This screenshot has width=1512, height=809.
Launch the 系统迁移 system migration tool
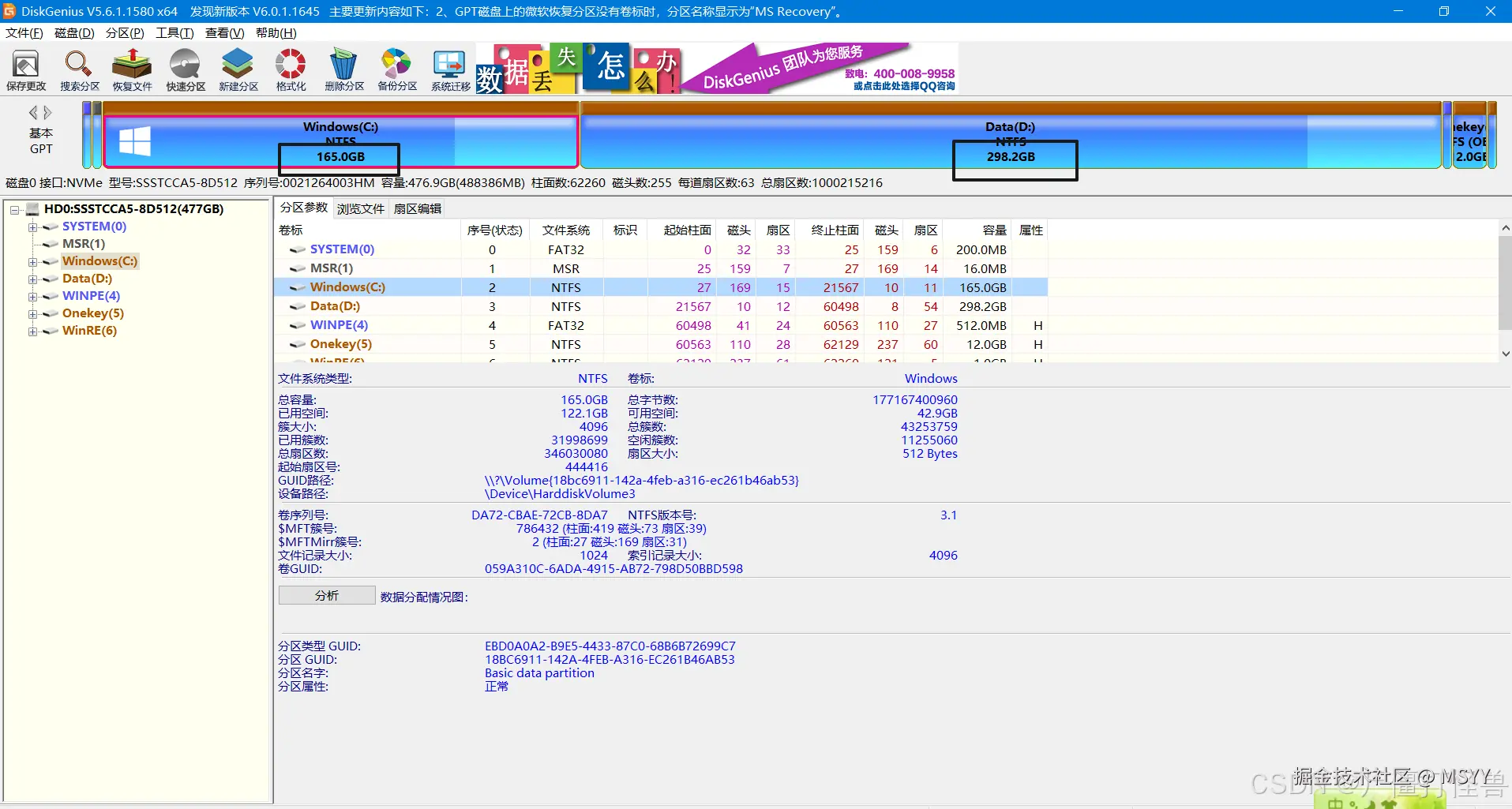click(x=450, y=70)
